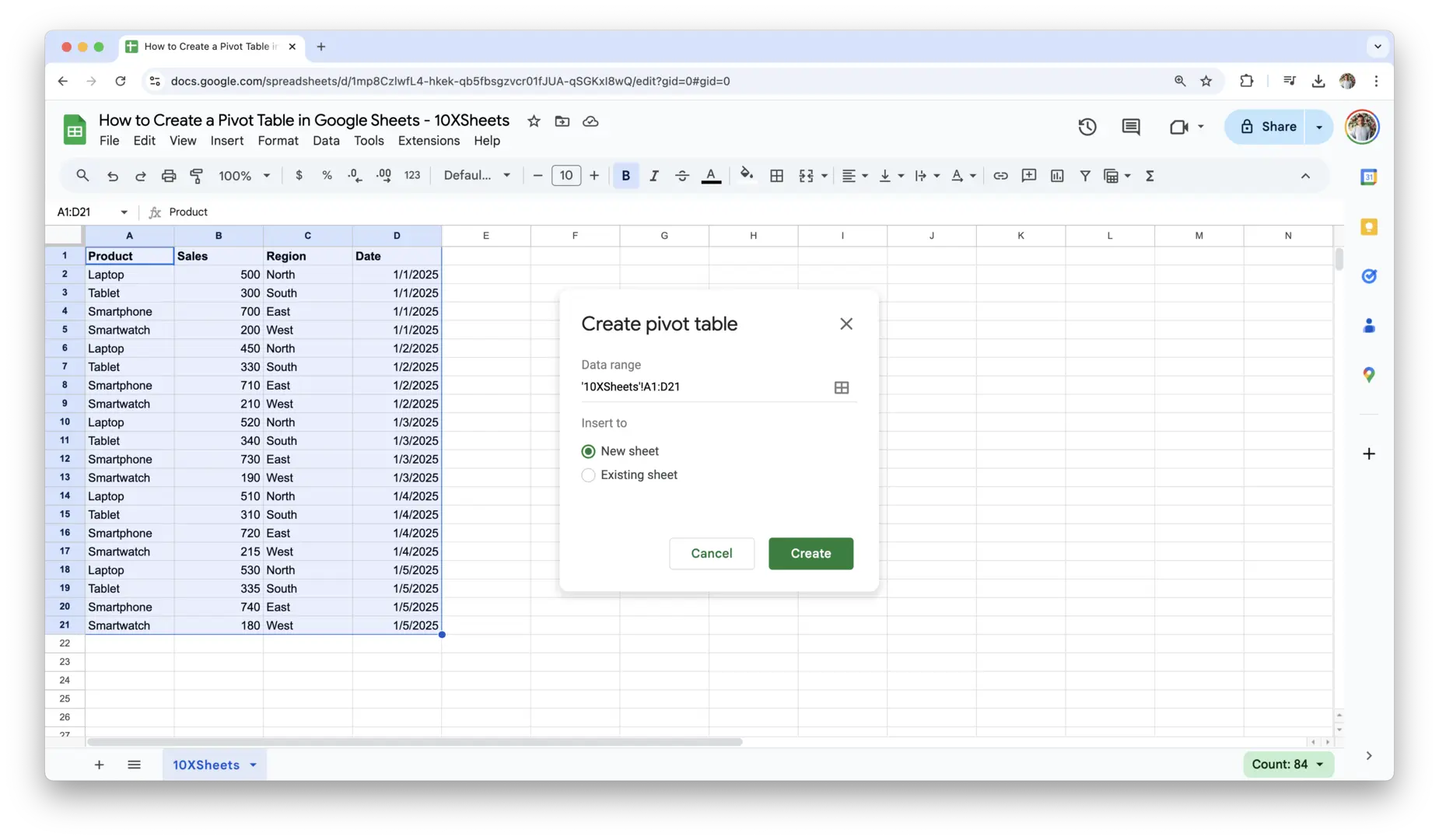Viewport: 1439px width, 840px height.
Task: Open the font family dropdown
Action: (477, 176)
